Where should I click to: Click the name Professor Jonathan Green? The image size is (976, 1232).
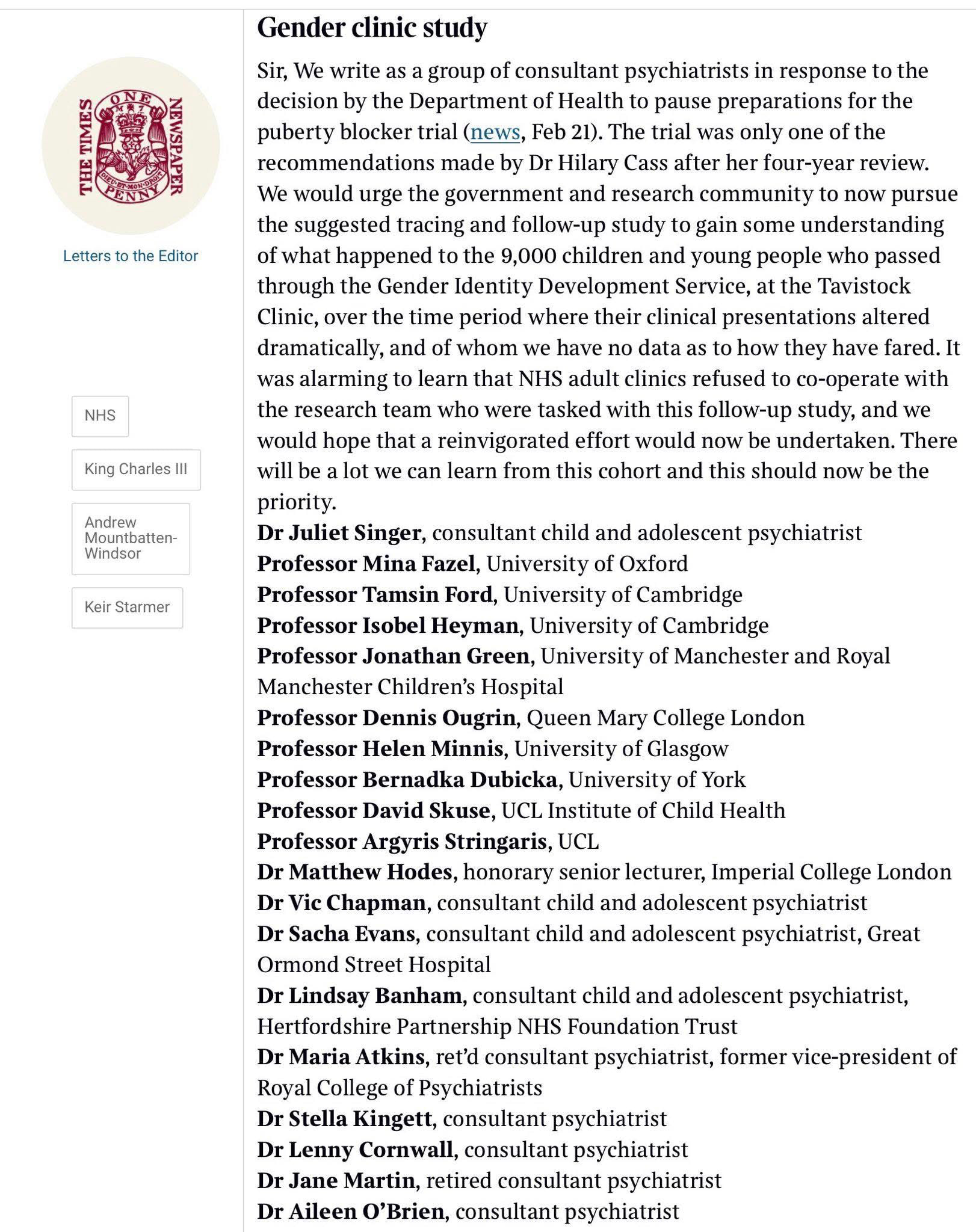[x=393, y=656]
